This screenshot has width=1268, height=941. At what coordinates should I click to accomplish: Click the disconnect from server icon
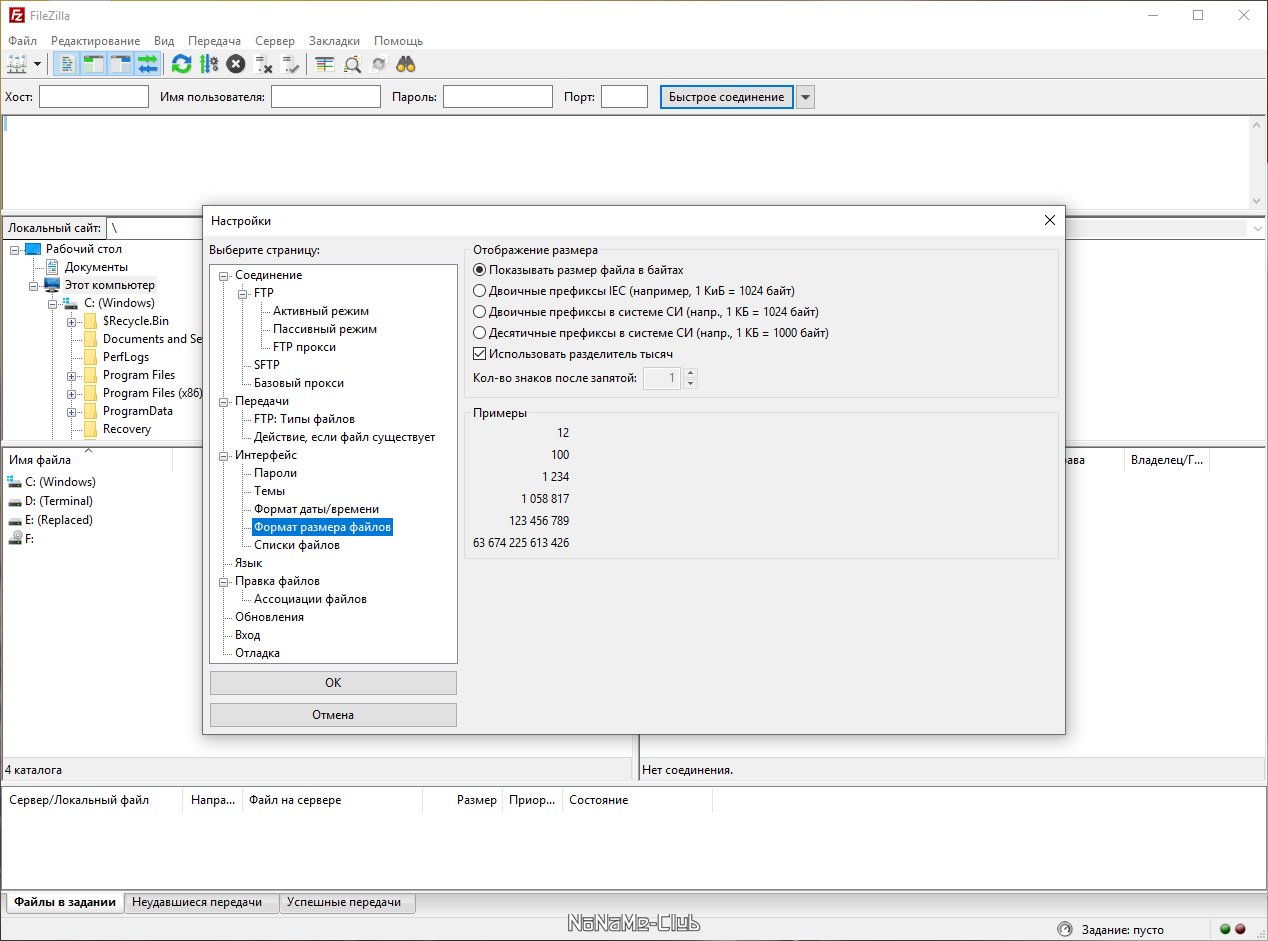pyautogui.click(x=264, y=64)
